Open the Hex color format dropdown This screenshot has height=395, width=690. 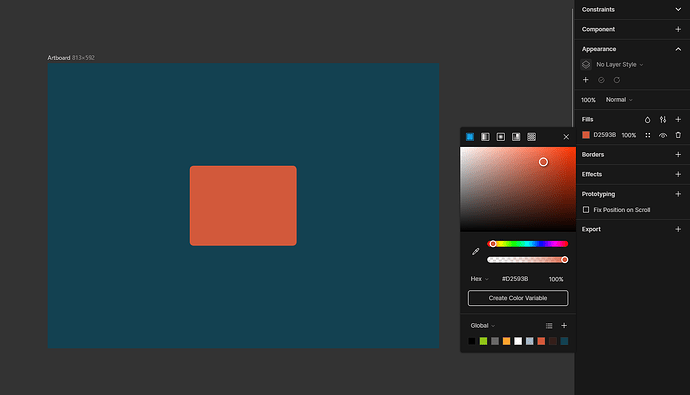tap(479, 279)
